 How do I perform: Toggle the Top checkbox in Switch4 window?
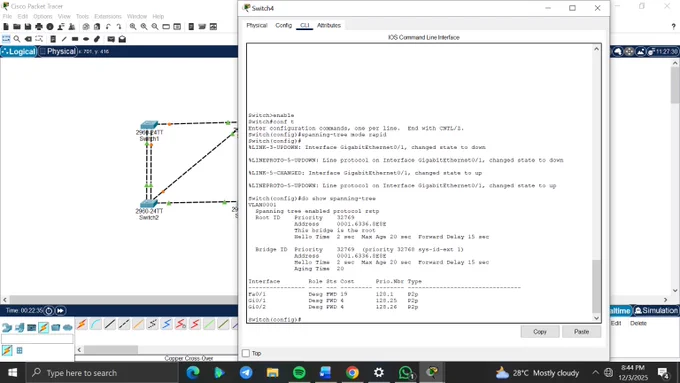[246, 353]
